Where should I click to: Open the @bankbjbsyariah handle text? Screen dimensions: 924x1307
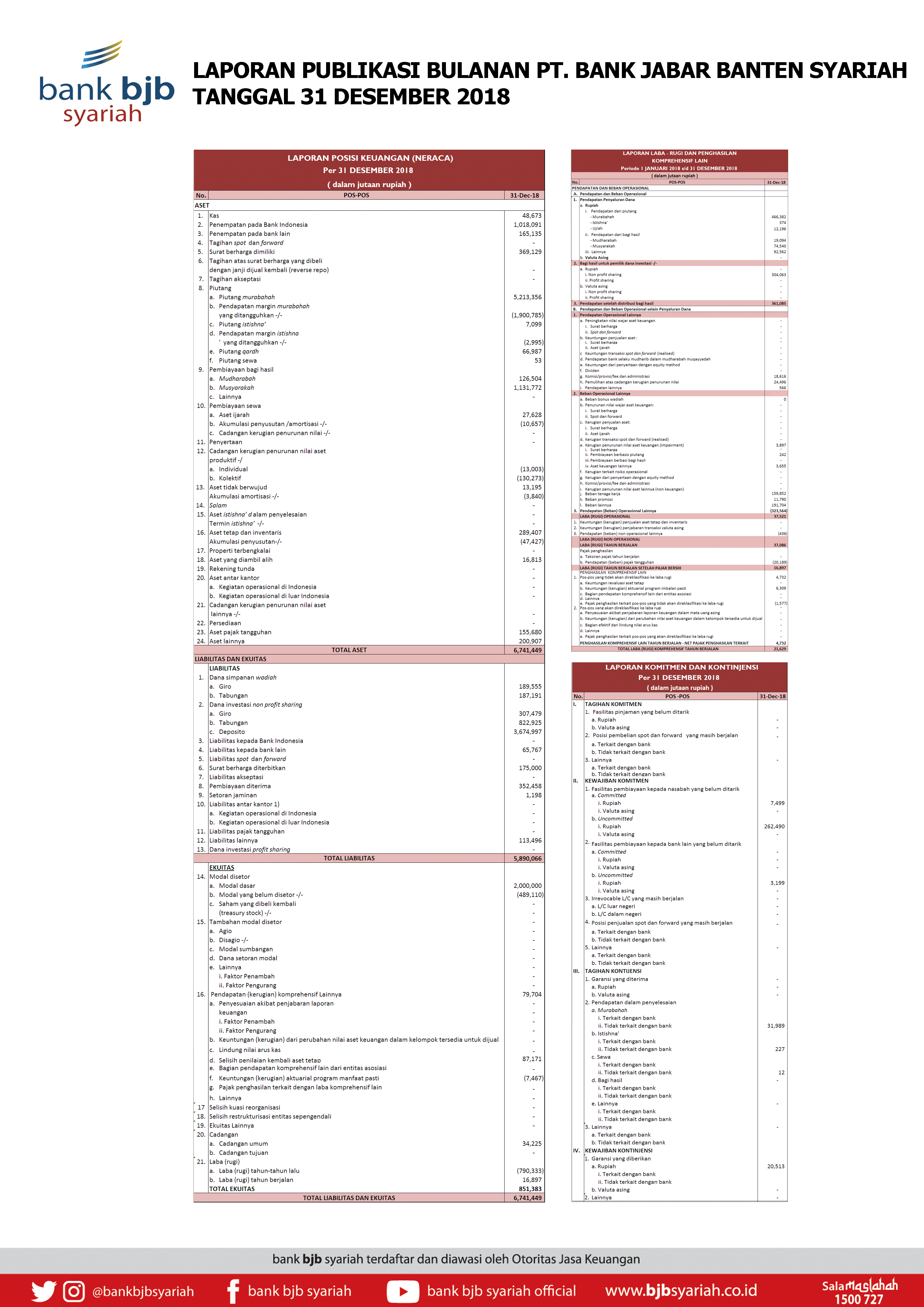click(143, 1292)
